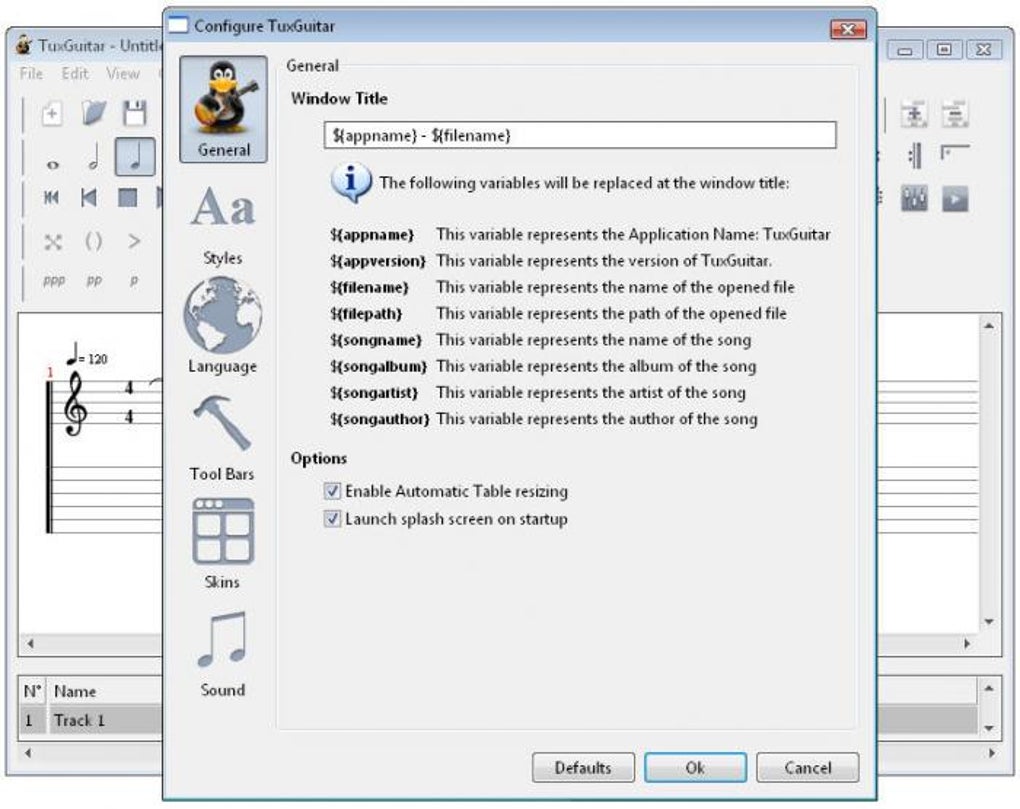Viewport: 1020px width, 809px height.
Task: Select the pp dynamic icon
Action: tap(94, 280)
